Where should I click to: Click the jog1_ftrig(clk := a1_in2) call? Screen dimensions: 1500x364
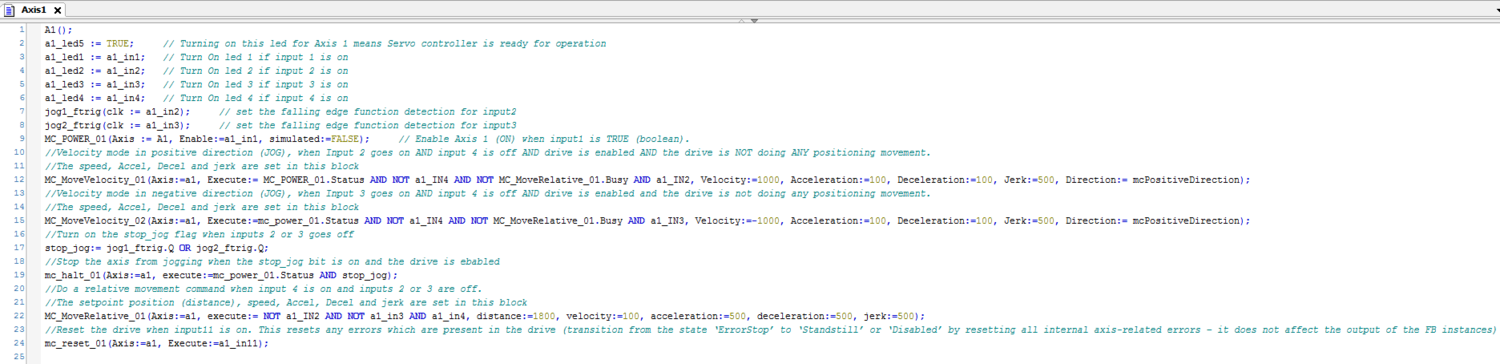117,112
